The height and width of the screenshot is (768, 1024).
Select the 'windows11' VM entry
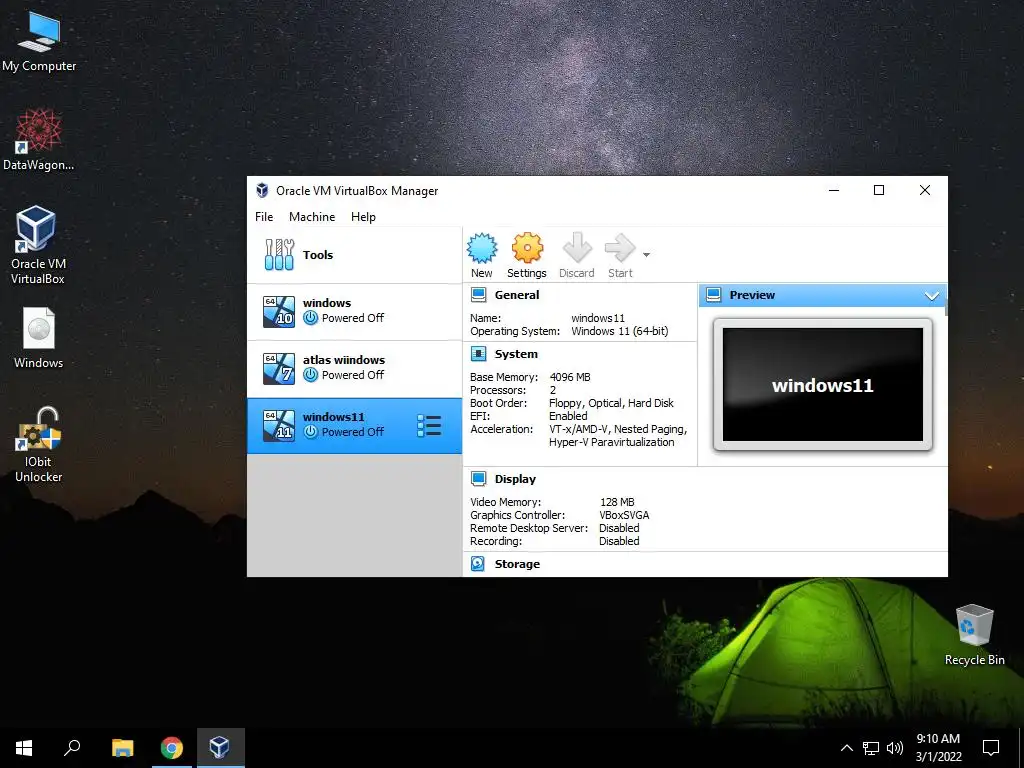tap(355, 426)
